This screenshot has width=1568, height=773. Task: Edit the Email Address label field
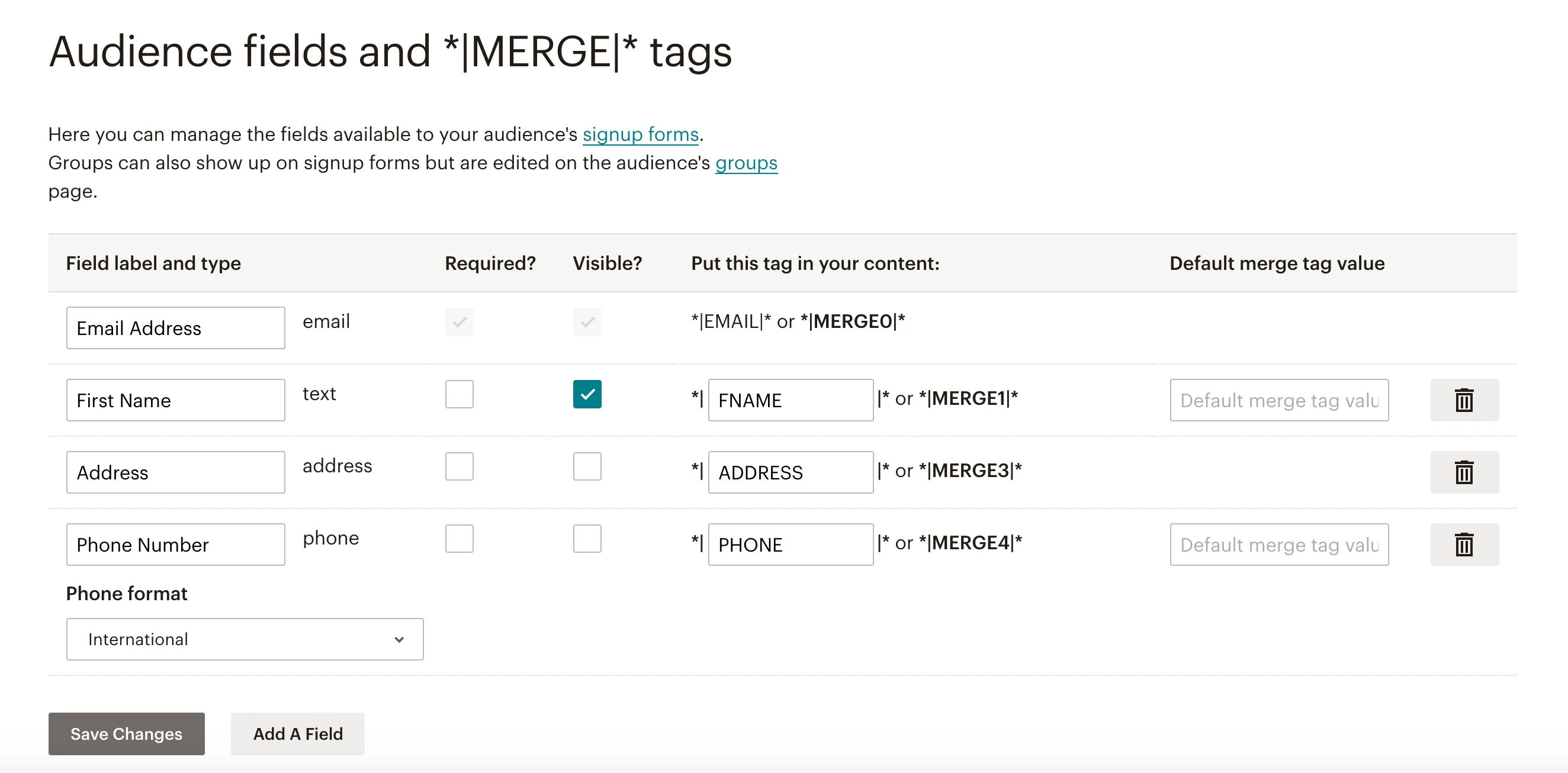pyautogui.click(x=175, y=328)
